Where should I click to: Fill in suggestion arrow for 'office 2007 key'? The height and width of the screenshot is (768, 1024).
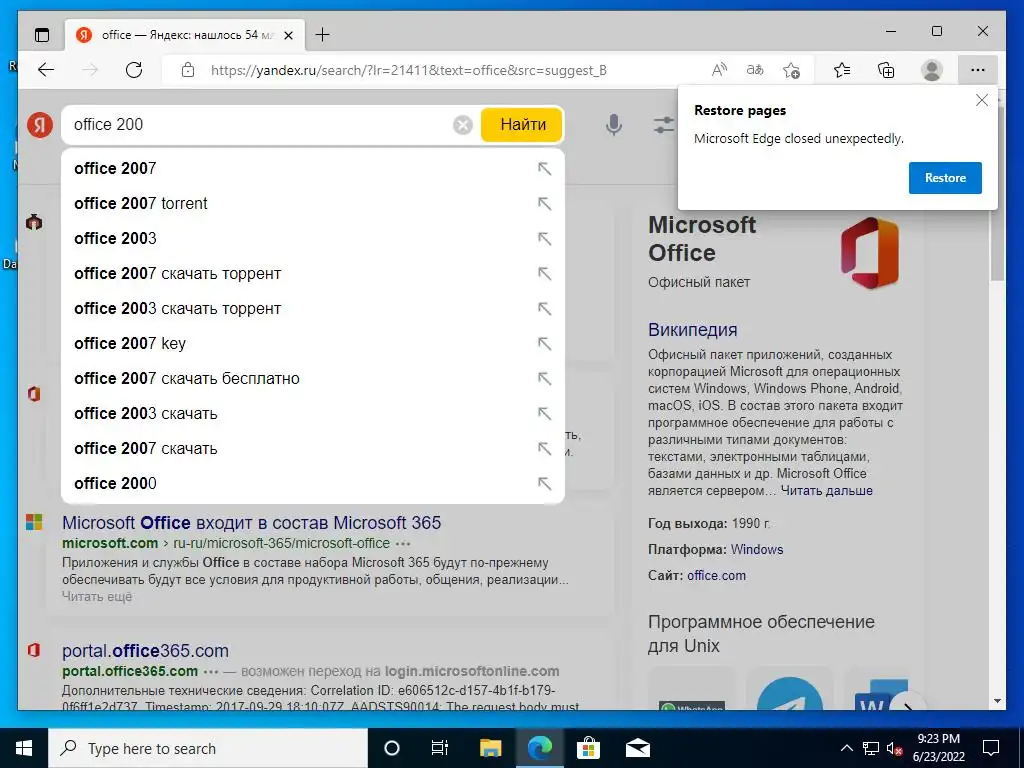[x=544, y=344]
